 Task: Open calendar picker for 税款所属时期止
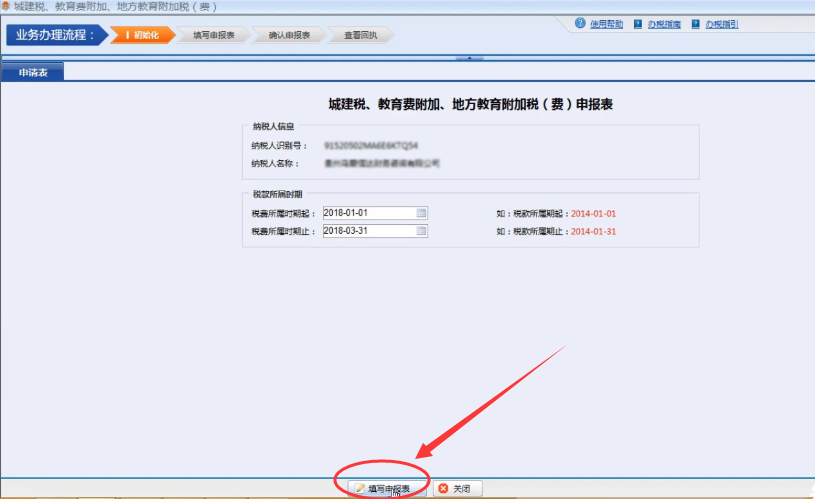421,231
